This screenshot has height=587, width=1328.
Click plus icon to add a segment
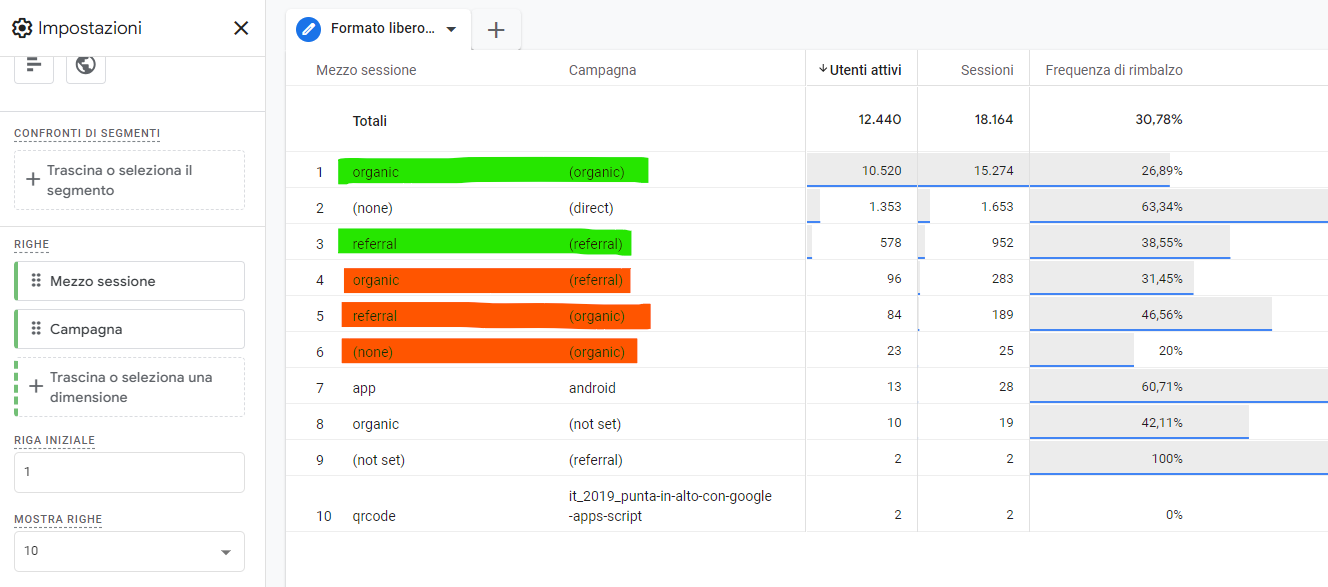click(33, 180)
